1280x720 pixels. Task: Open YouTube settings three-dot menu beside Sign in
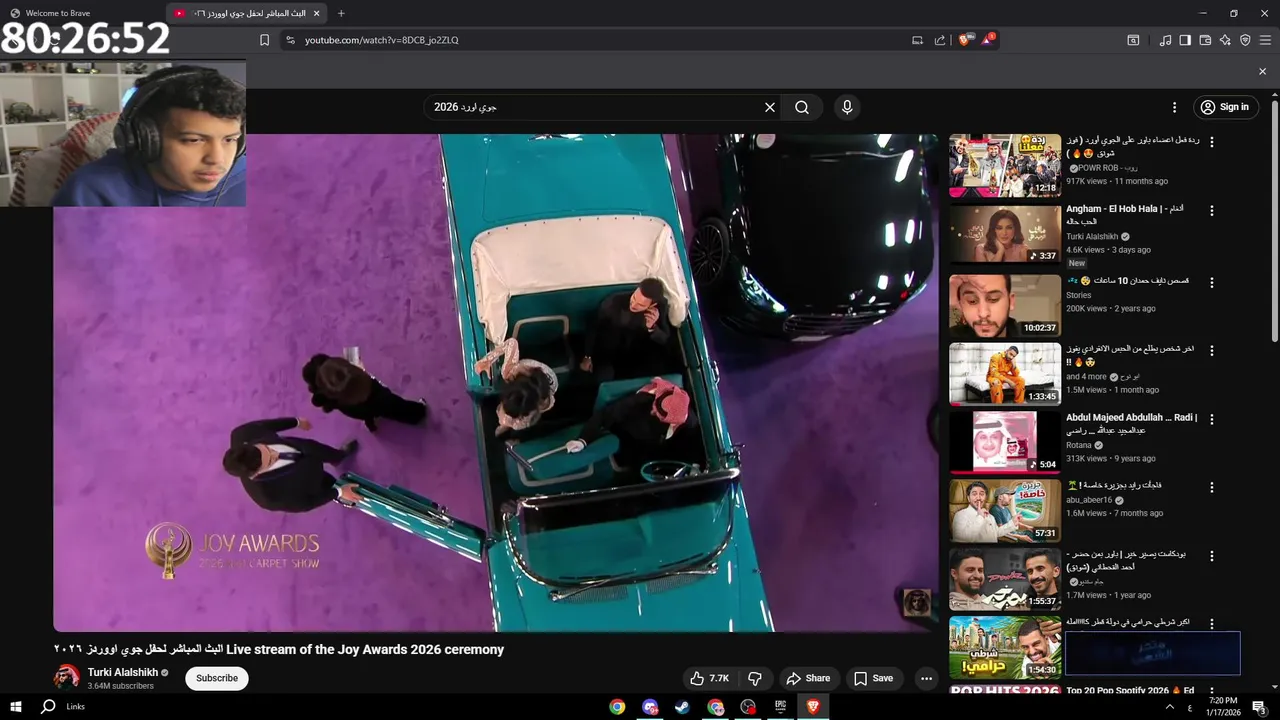click(x=1175, y=107)
